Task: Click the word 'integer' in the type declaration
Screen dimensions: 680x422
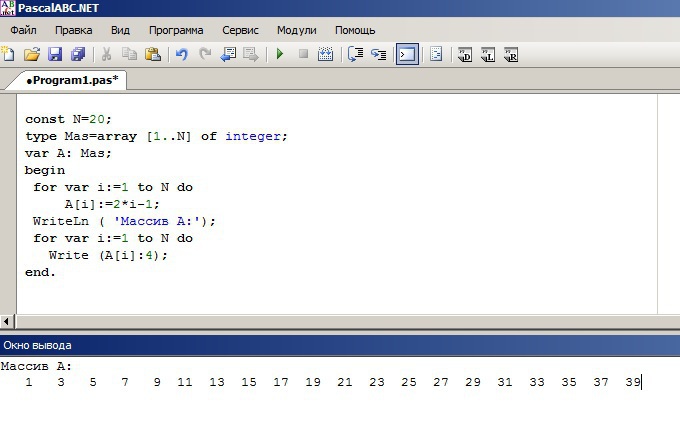Action: [253, 136]
